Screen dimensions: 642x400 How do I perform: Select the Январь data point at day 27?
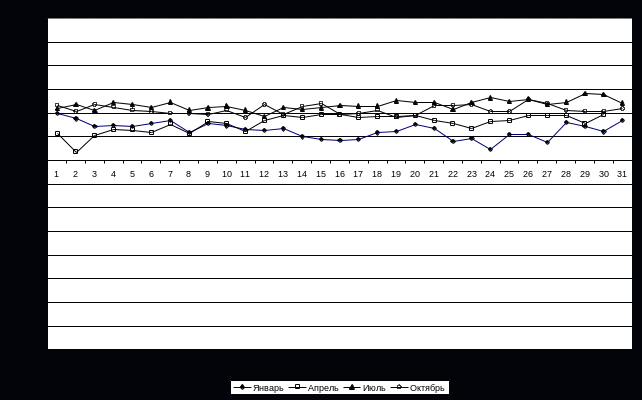[547, 142]
